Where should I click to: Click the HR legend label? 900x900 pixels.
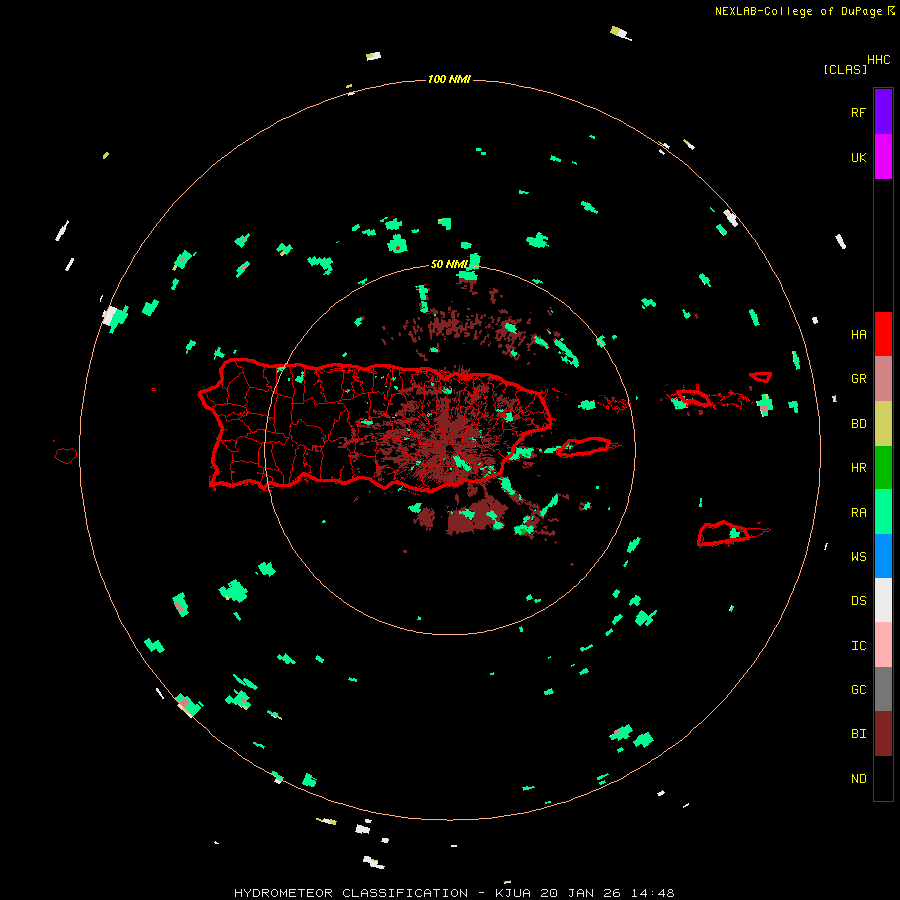tap(858, 468)
